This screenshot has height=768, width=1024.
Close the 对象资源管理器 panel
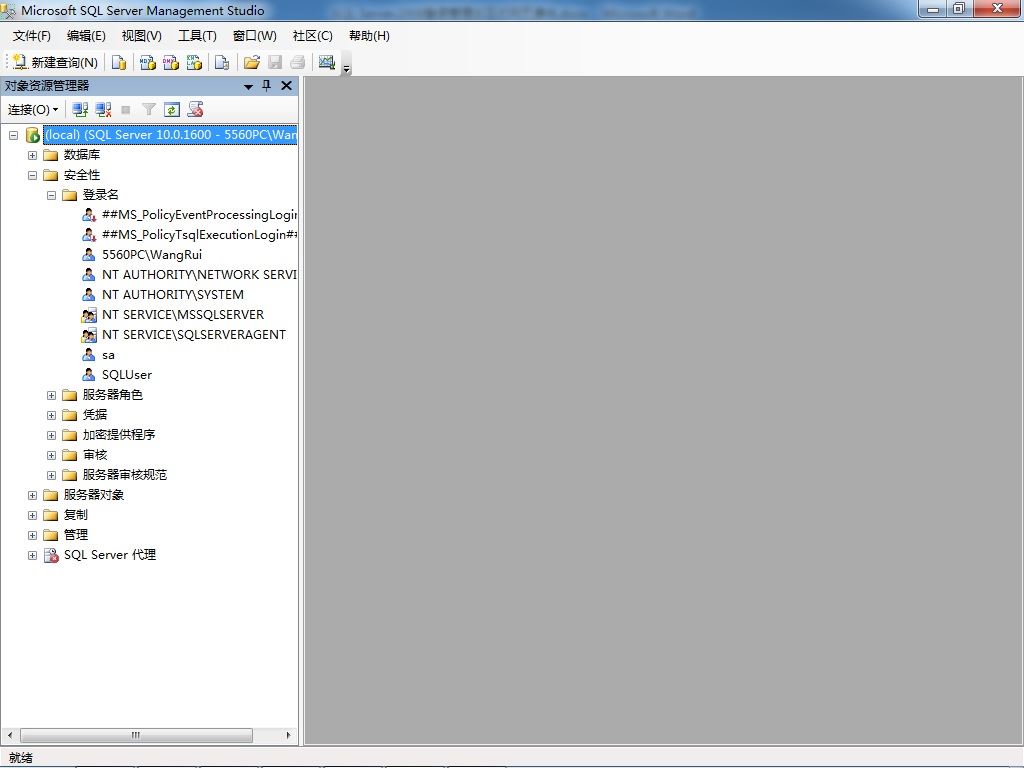click(286, 86)
